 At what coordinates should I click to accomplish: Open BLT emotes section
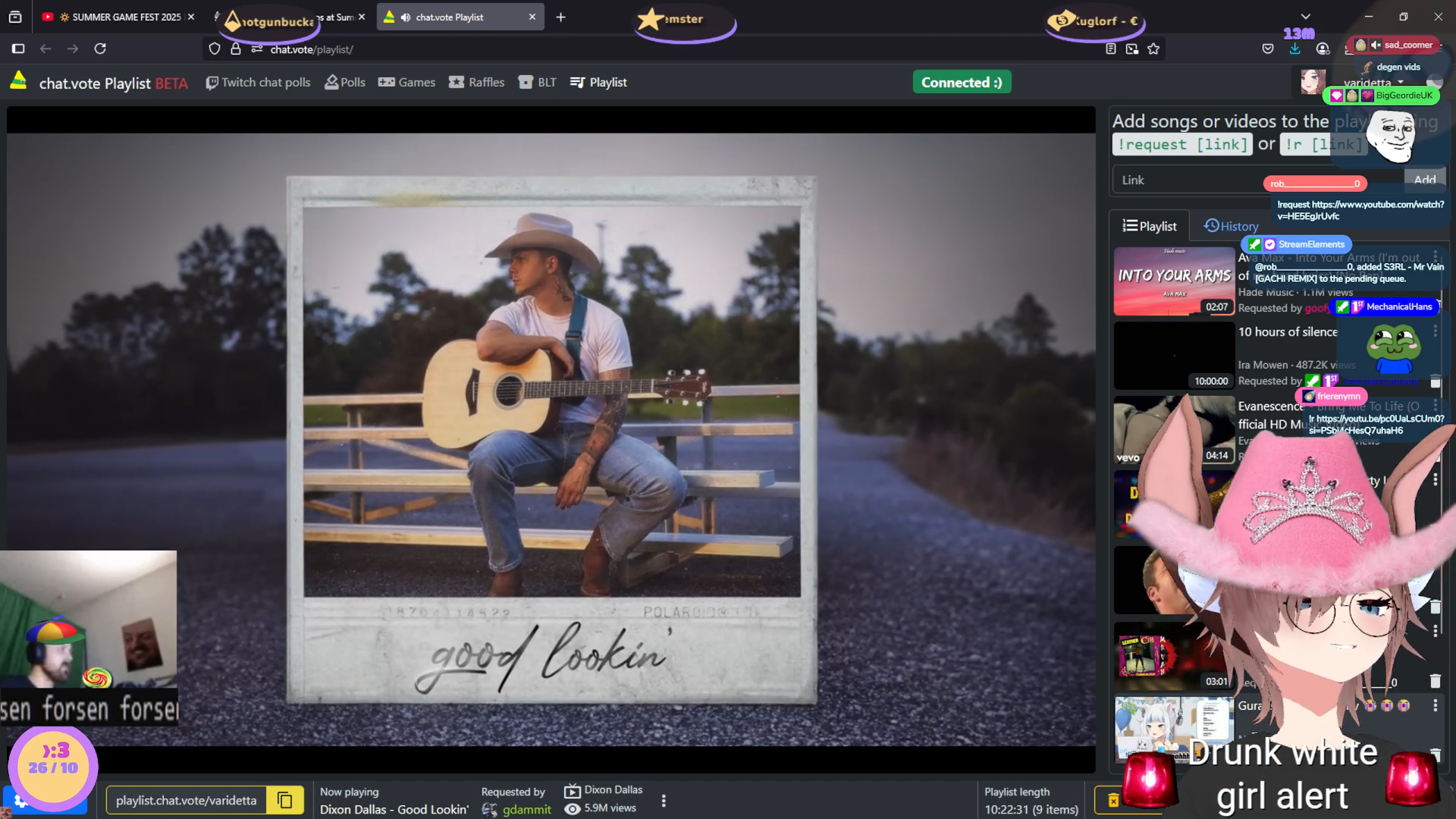pos(537,82)
